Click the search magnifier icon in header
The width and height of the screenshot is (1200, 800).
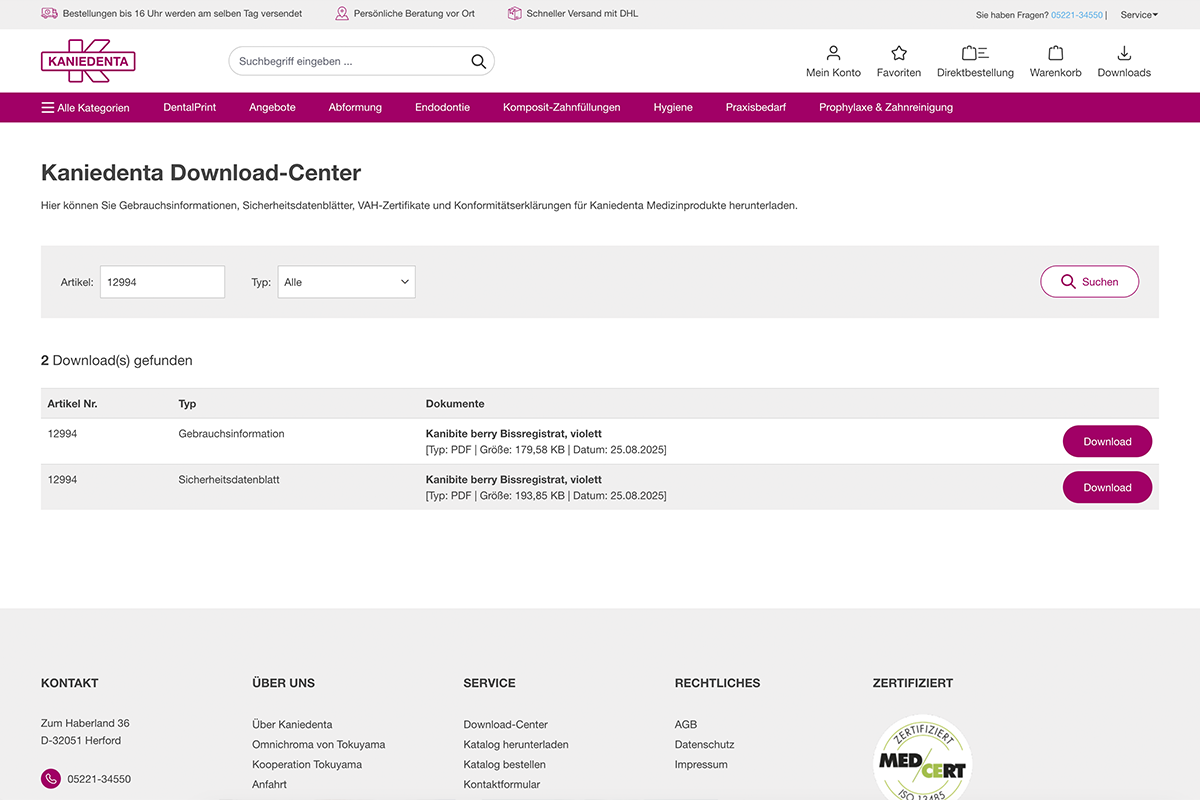(x=479, y=61)
